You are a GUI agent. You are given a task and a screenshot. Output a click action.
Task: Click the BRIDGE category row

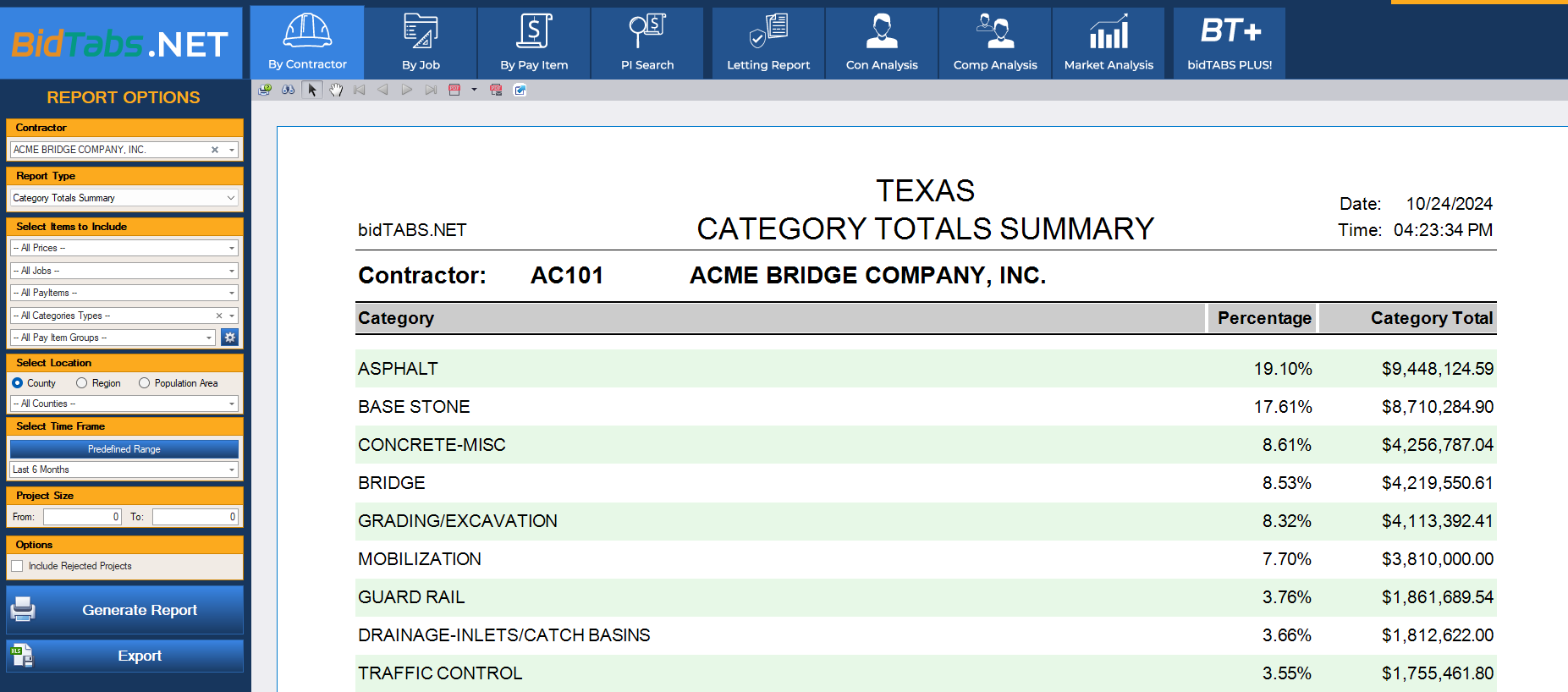coord(926,483)
